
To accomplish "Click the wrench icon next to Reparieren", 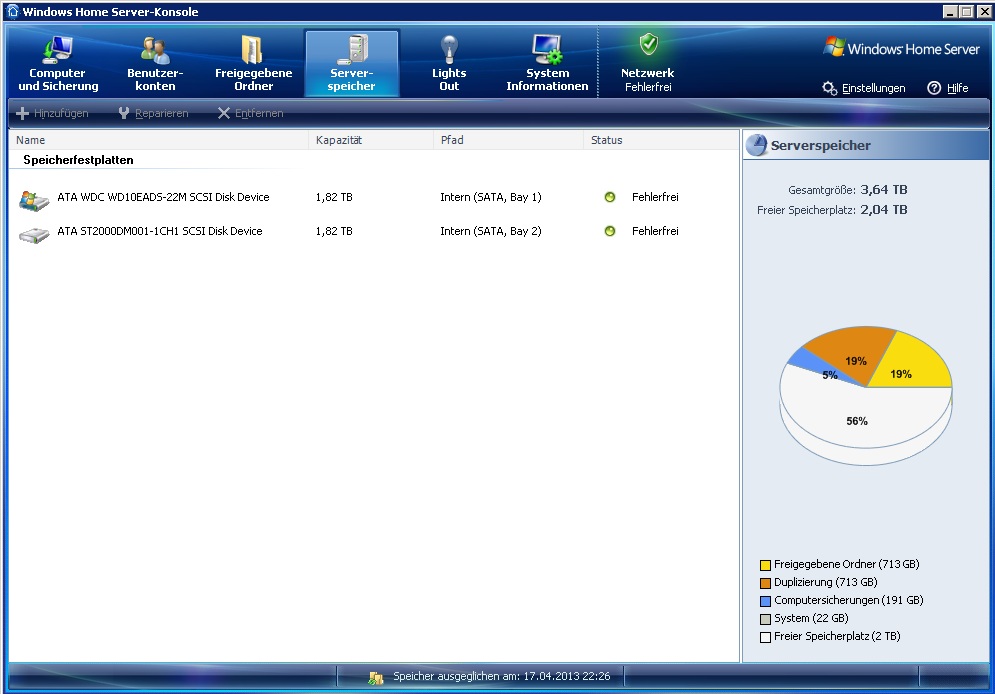I will (x=124, y=114).
